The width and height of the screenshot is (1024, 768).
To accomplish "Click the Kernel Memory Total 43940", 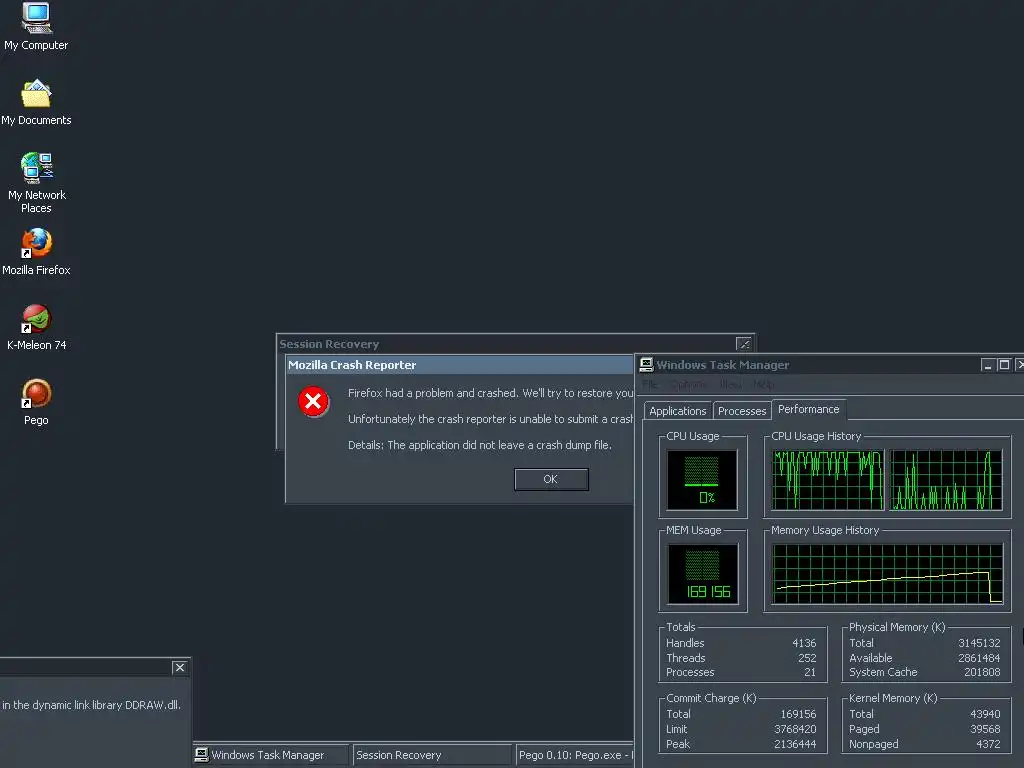I will click(985, 714).
